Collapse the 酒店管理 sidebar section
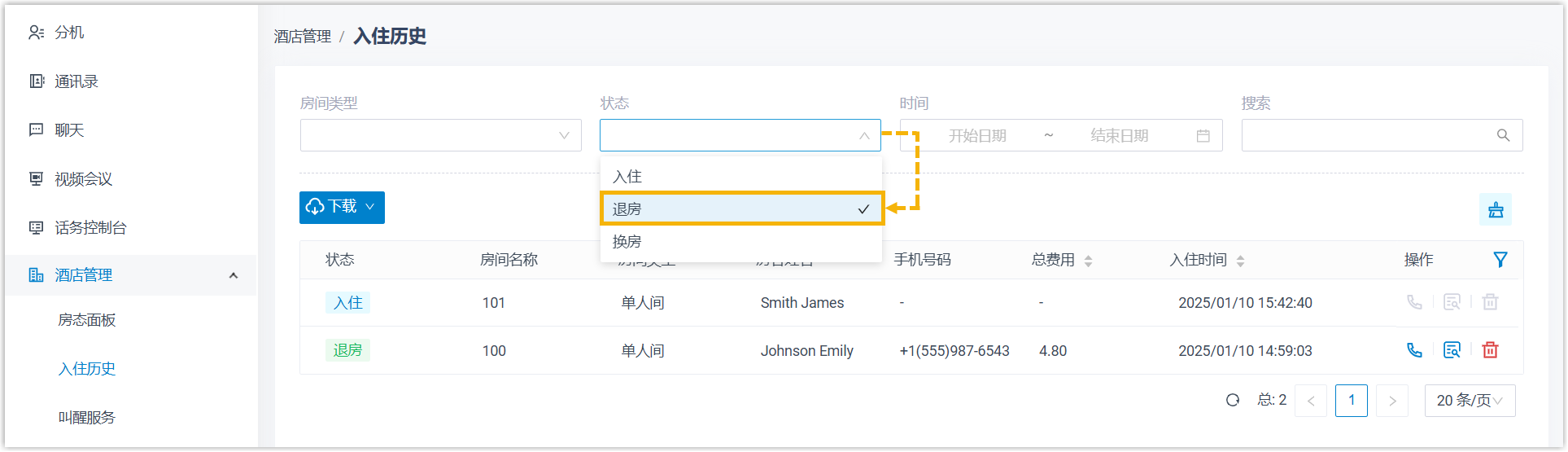Screen dimensions: 1568x452 234,275
